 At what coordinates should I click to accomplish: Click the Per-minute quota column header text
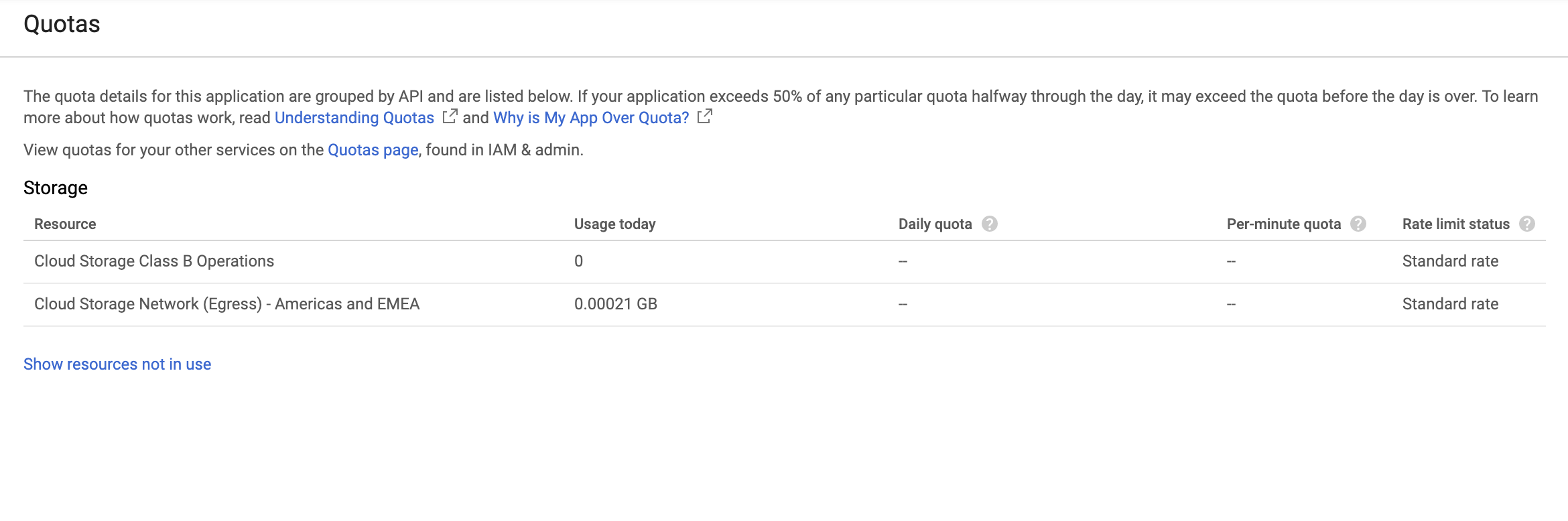pyautogui.click(x=1283, y=224)
